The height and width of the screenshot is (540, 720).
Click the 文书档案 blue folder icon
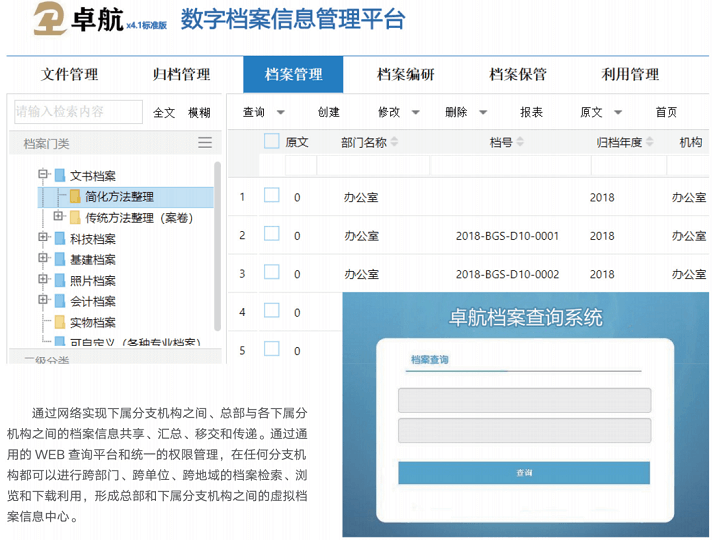(x=60, y=175)
